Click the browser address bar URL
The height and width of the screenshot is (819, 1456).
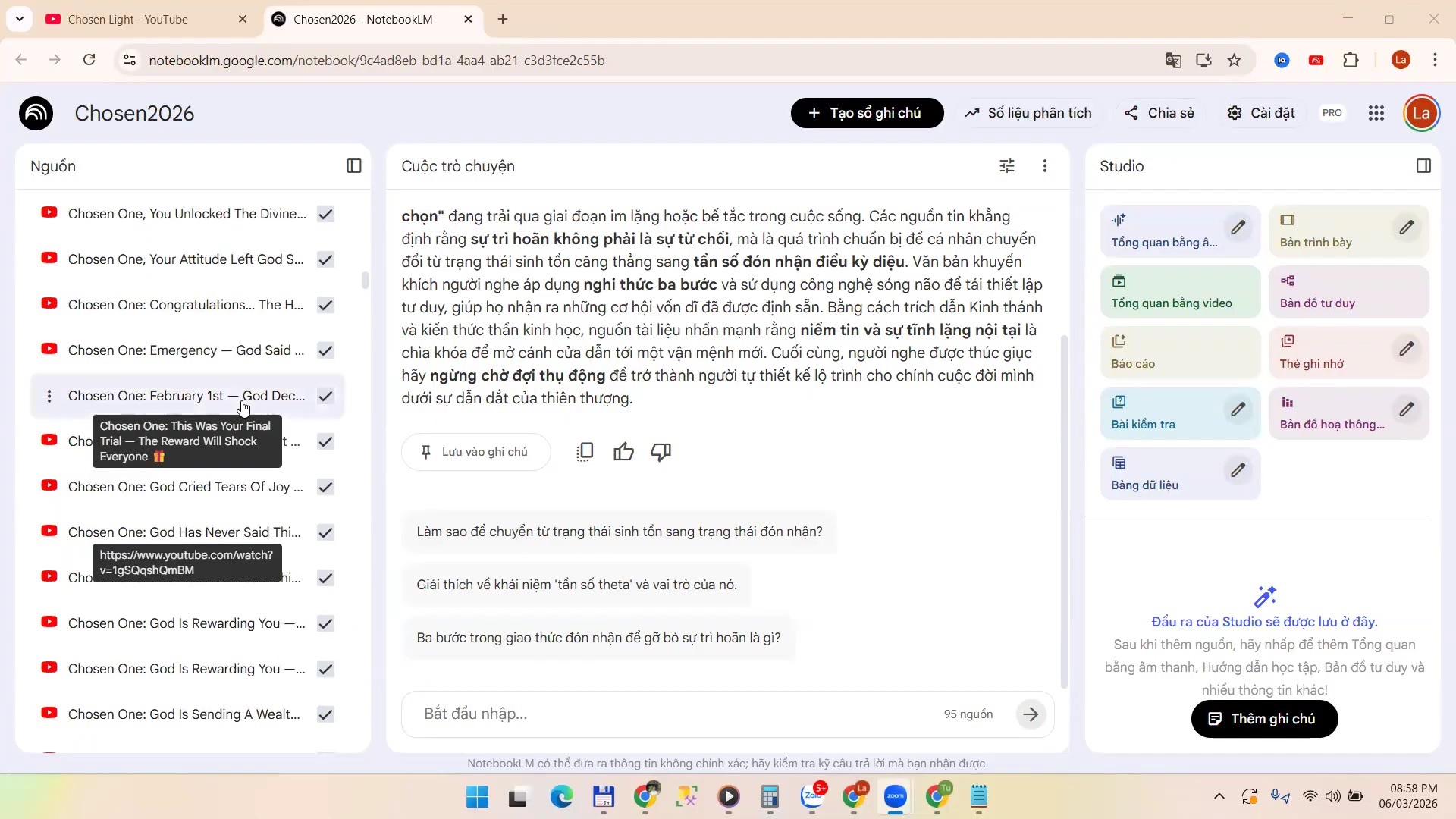[x=377, y=61]
